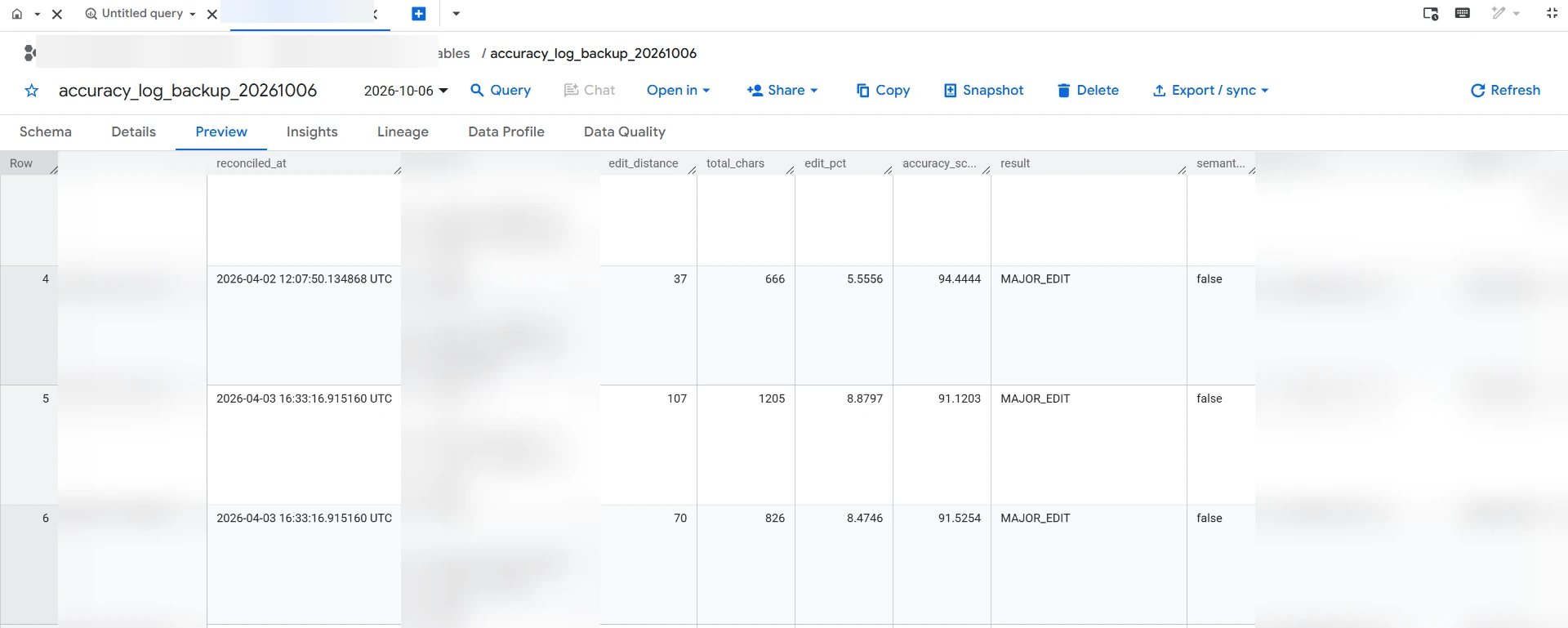
Task: Expand the Open in dropdown
Action: [x=679, y=91]
